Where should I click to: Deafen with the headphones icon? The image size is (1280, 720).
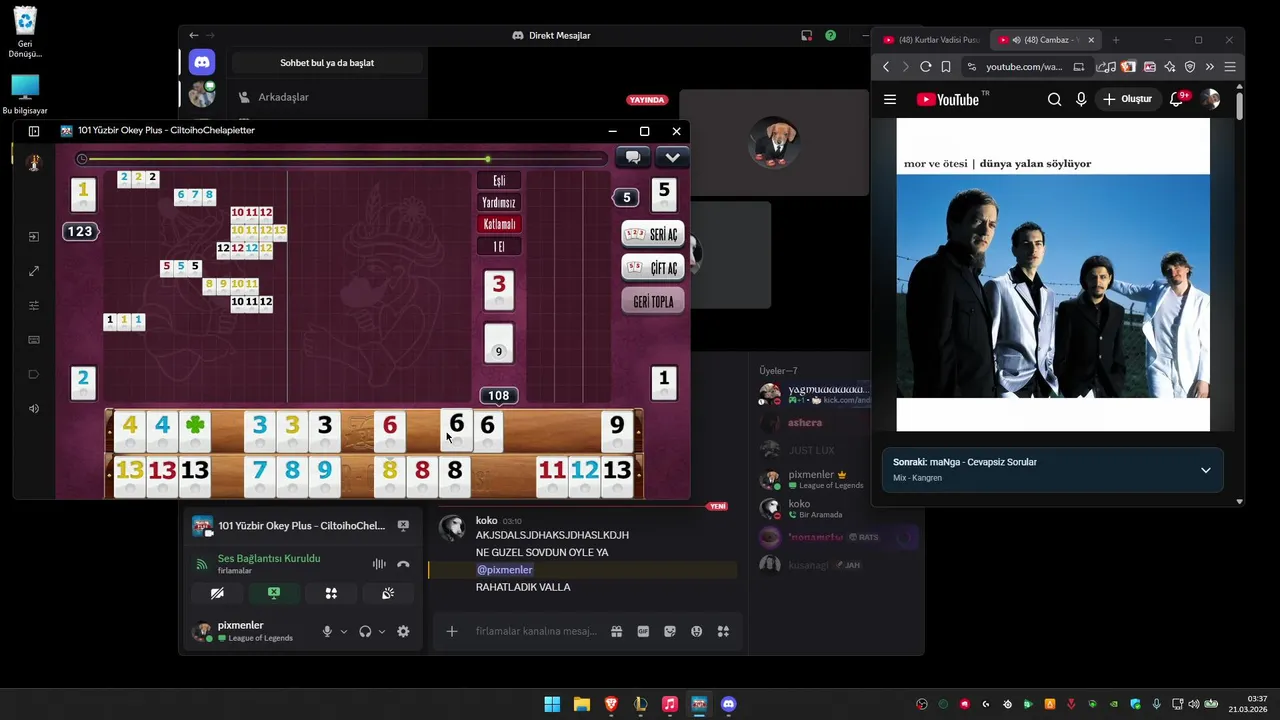click(x=365, y=631)
